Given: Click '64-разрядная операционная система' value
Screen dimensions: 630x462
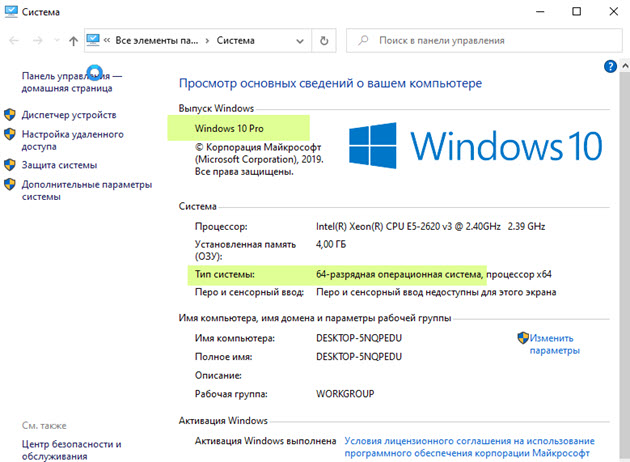Looking at the screenshot, I should 399,274.
